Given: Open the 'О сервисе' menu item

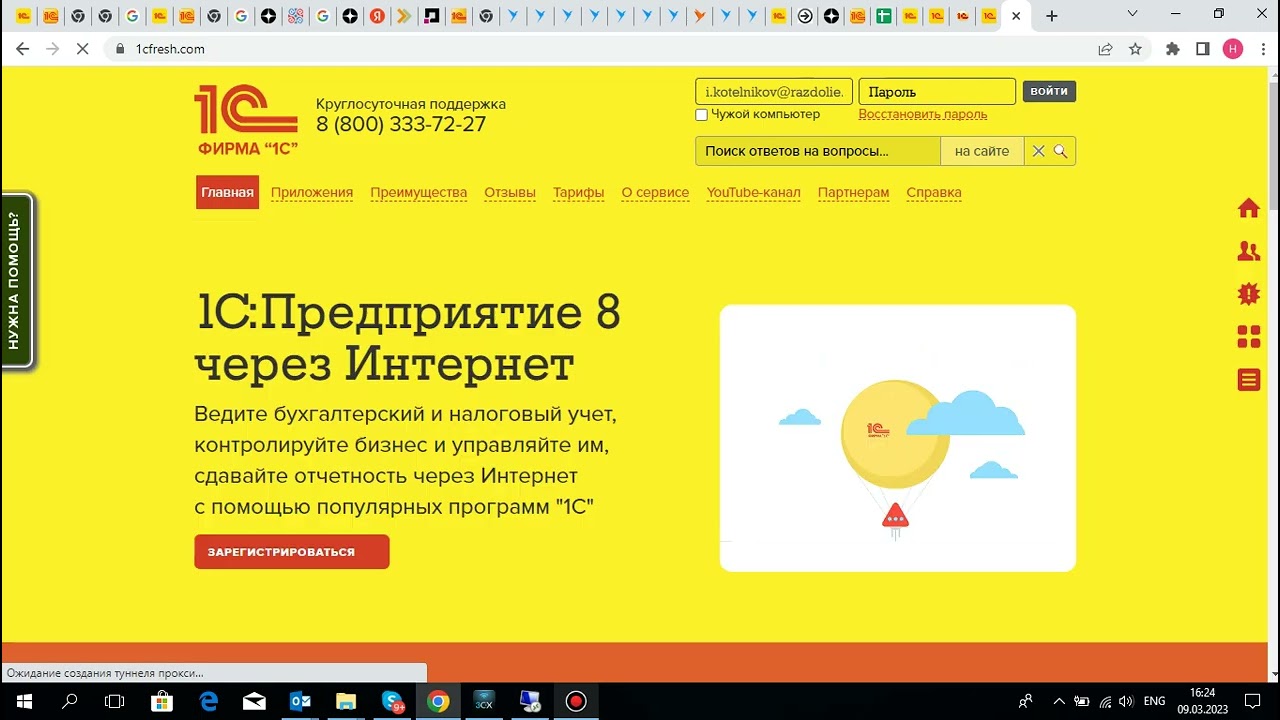Looking at the screenshot, I should [x=655, y=192].
